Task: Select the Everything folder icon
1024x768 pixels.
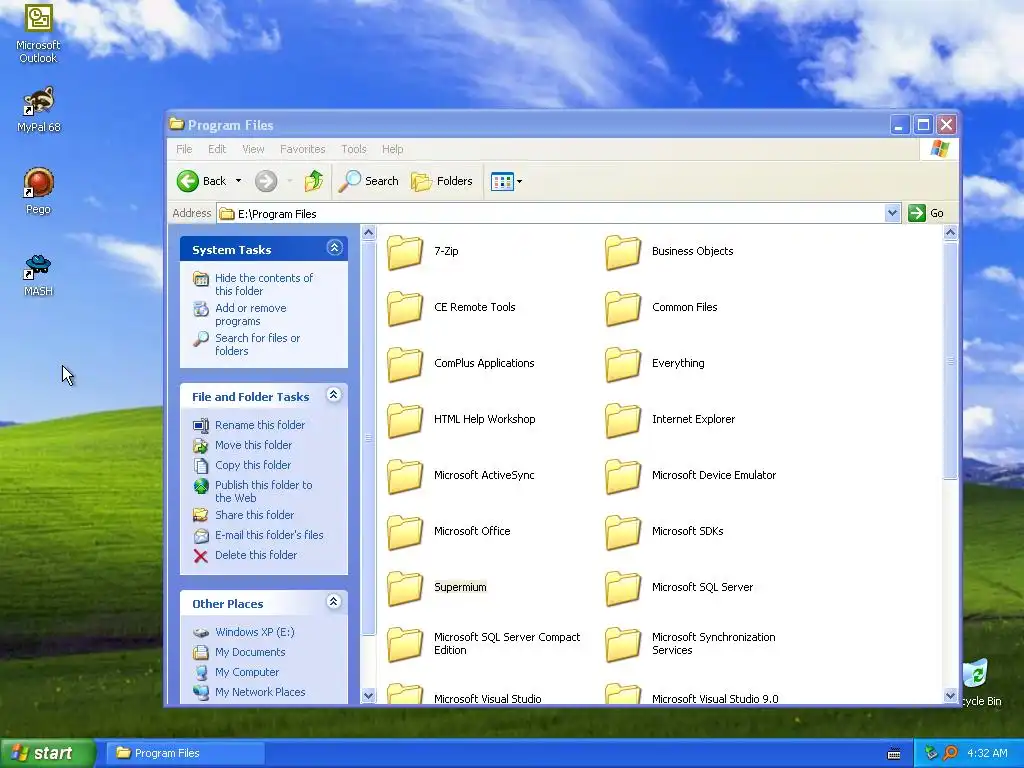Action: (622, 364)
